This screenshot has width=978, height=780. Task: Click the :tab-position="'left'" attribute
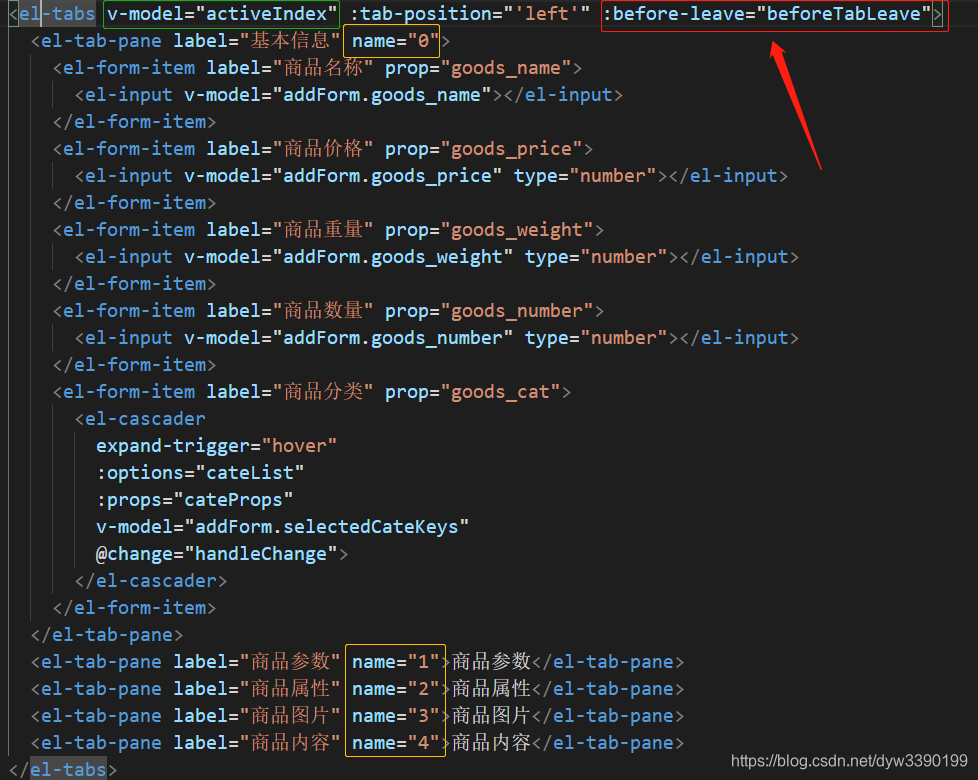(x=470, y=14)
